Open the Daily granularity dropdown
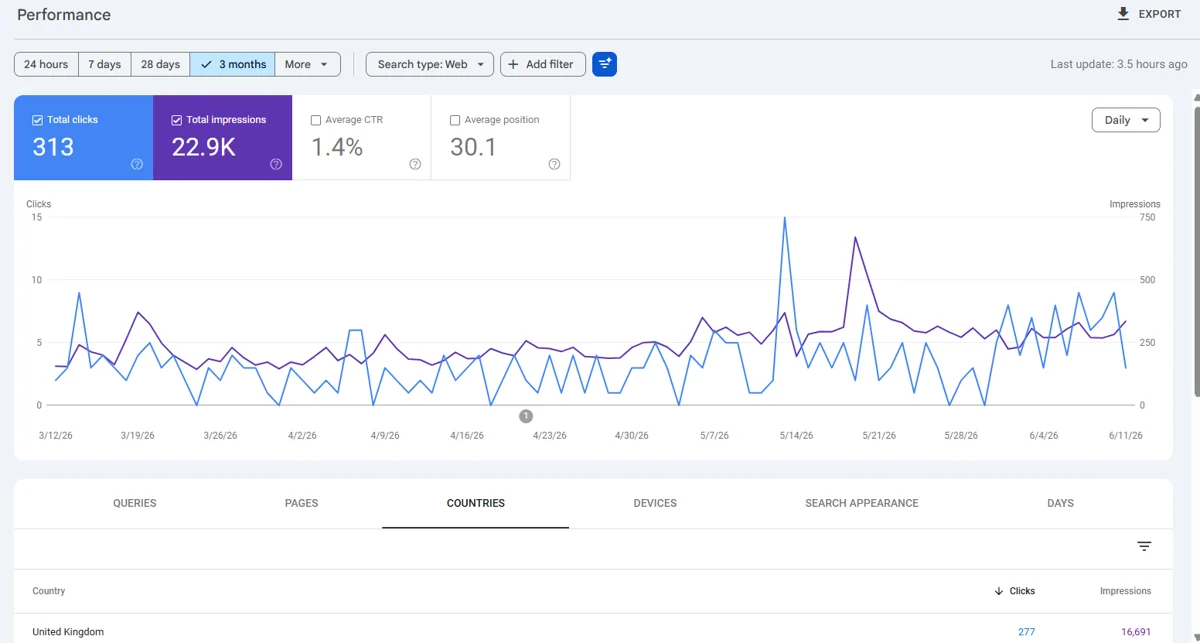Viewport: 1200px width, 643px height. coord(1126,120)
